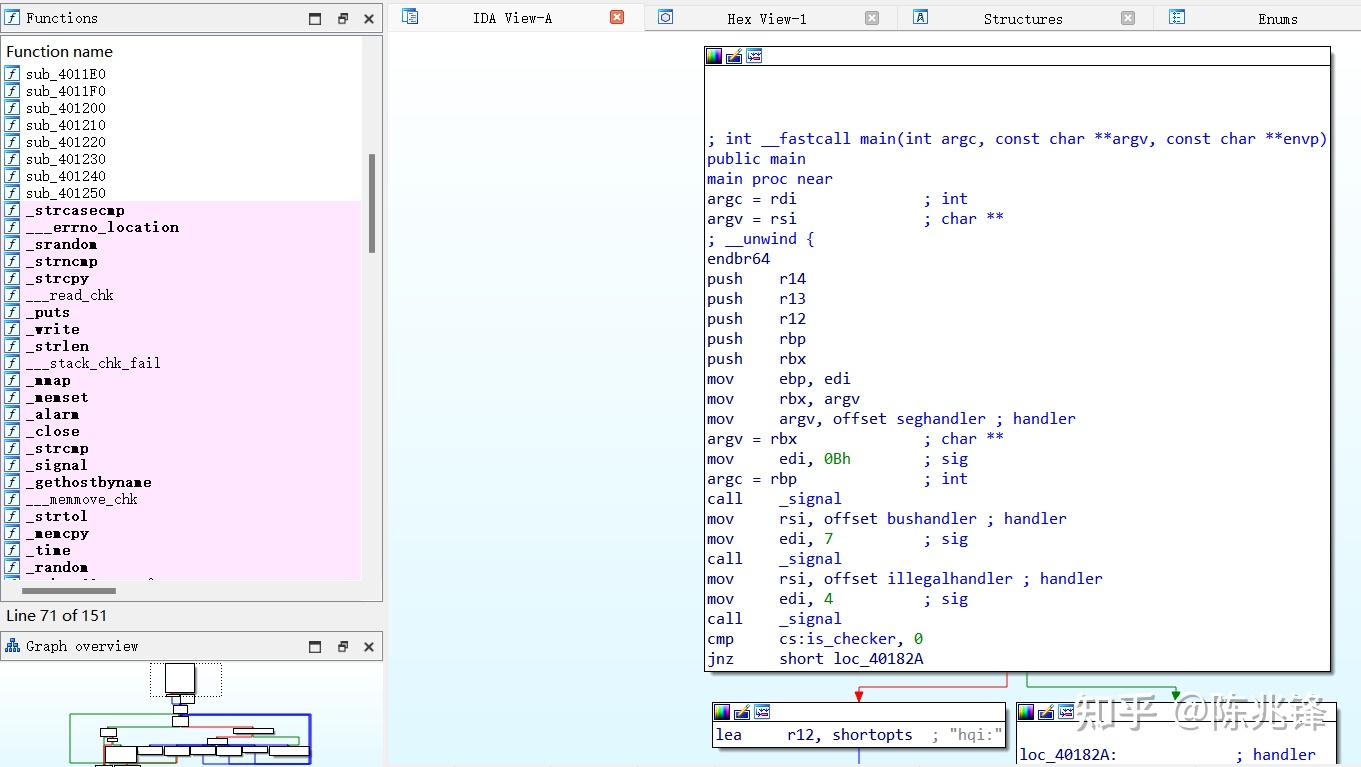Click the Enums tab icon

1177,17
